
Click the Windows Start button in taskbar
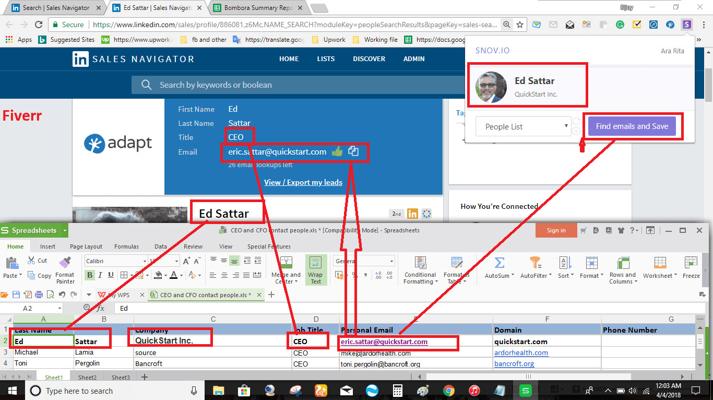(14, 391)
